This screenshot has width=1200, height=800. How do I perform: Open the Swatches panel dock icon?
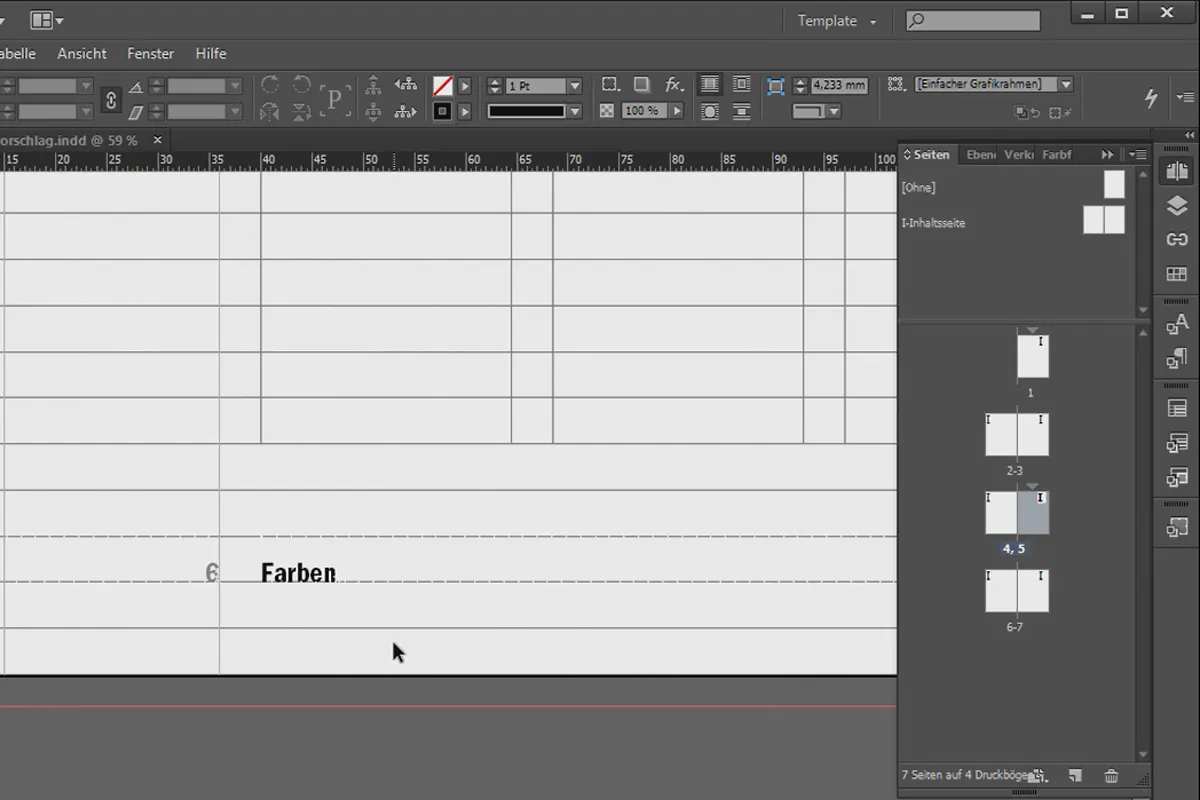tap(1177, 275)
